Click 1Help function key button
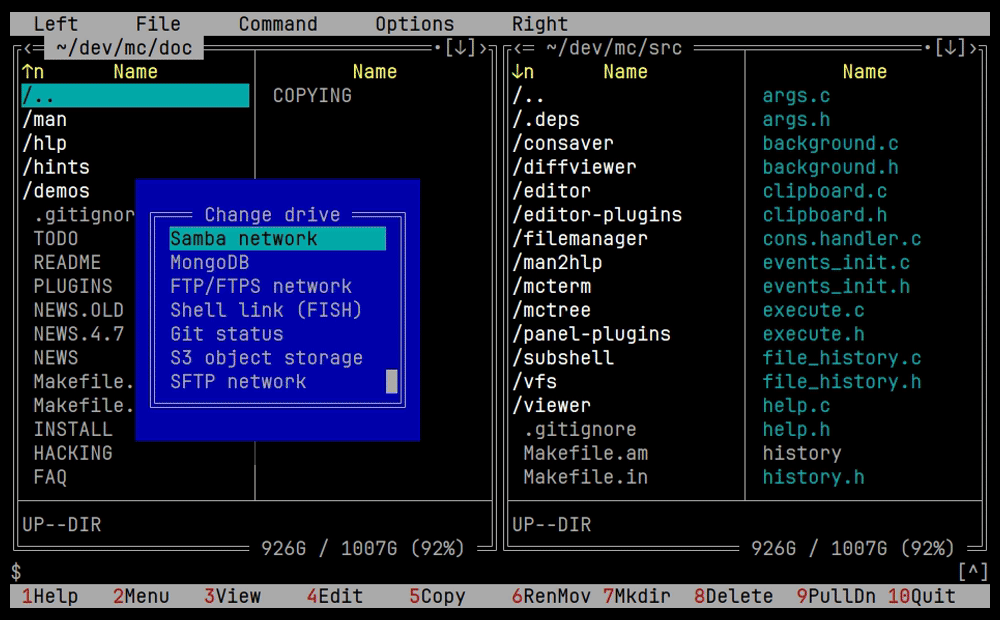The image size is (1000, 620). 50,596
